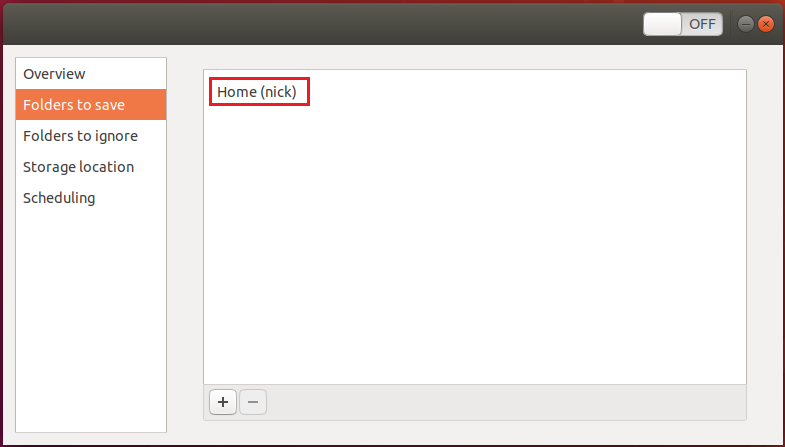785x447 pixels.
Task: Click the word Overview in the sidebar
Action: pos(54,74)
